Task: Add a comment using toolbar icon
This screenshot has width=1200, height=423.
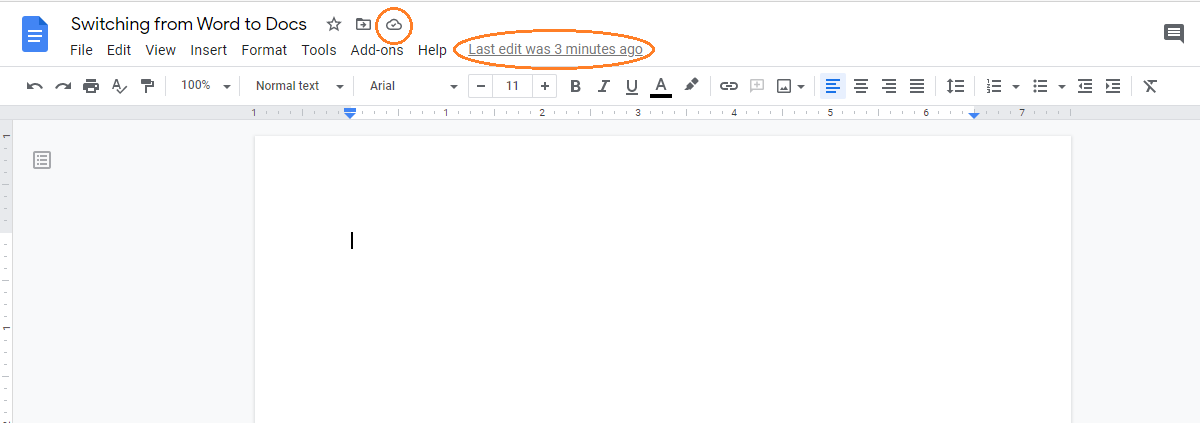Action: pyautogui.click(x=757, y=86)
